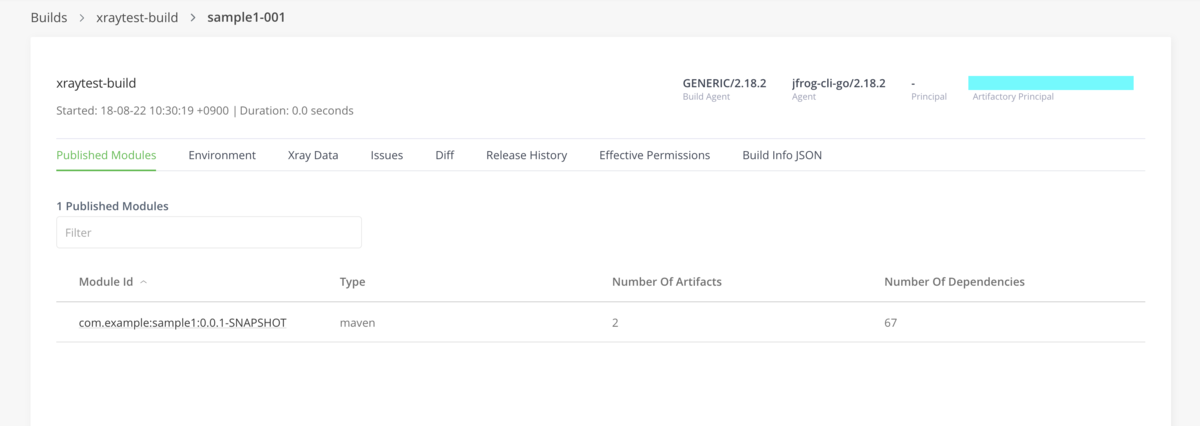Open the Issues tab
The height and width of the screenshot is (426, 1200).
[x=387, y=155]
